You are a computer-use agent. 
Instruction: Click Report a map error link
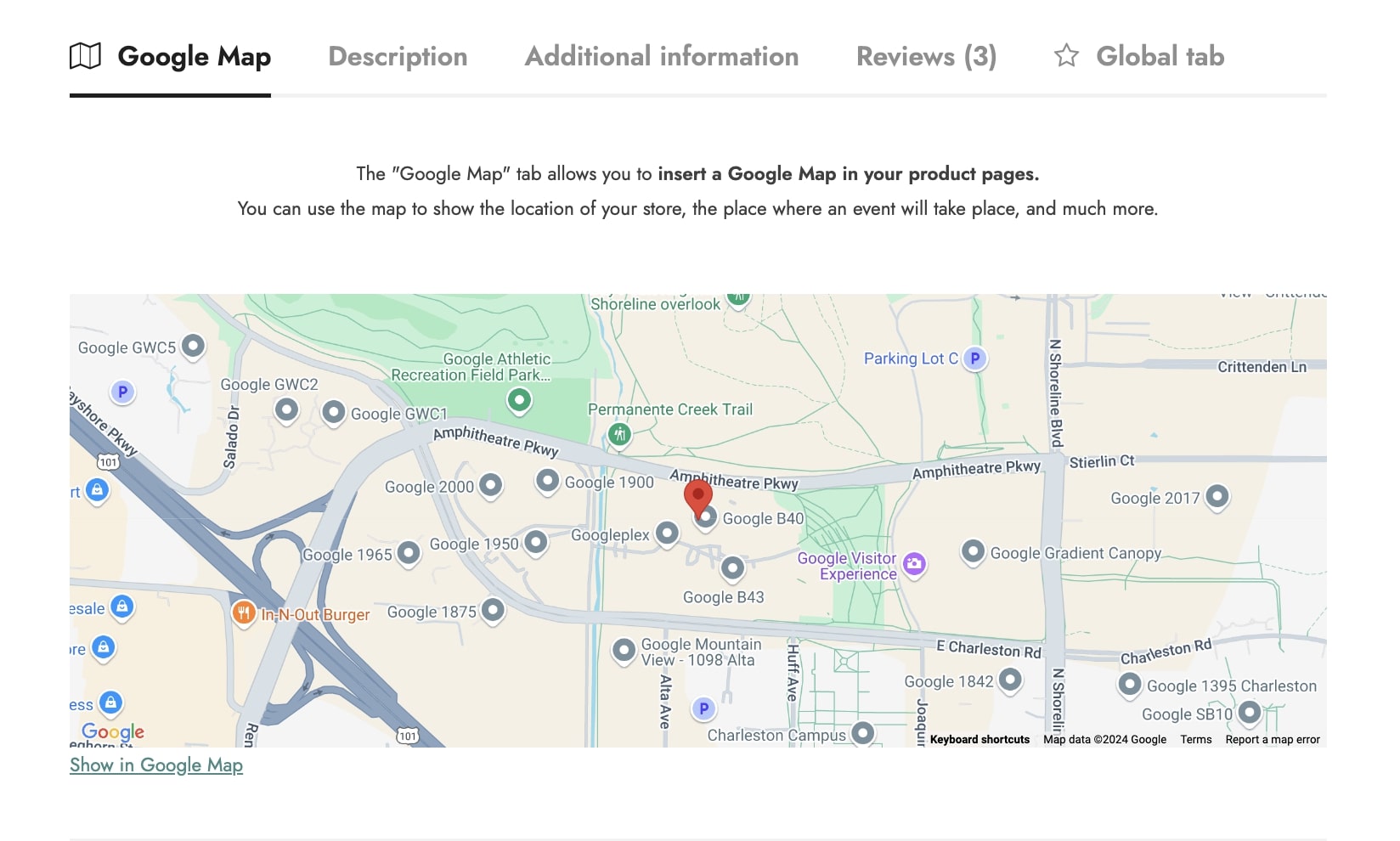point(1272,739)
